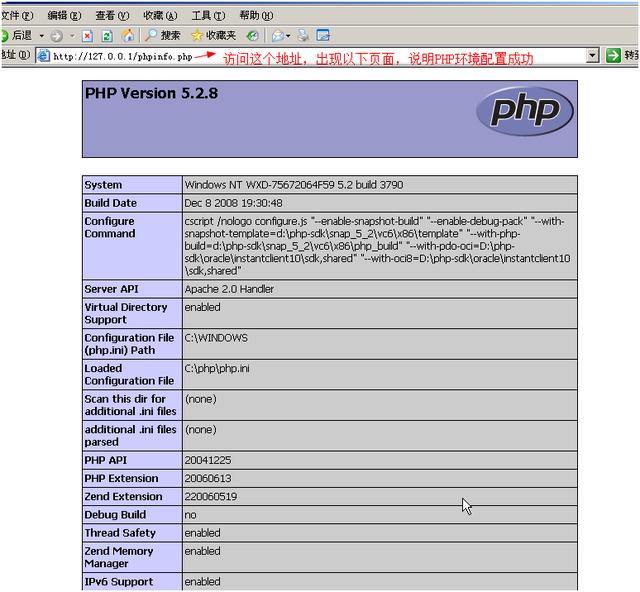Expand the forward history dropdown arrow
The image size is (640, 592).
pyautogui.click(x=72, y=36)
